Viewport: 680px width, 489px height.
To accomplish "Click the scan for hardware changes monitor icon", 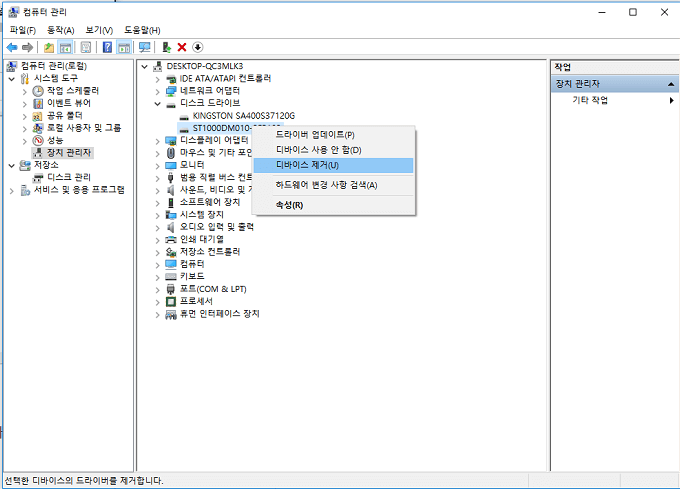I will [145, 47].
